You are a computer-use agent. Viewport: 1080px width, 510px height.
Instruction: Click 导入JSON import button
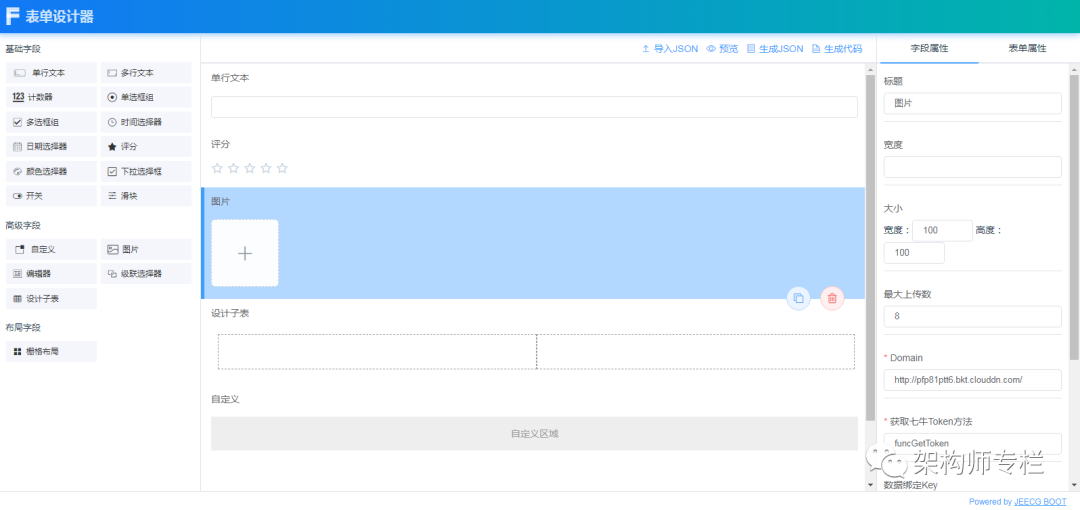tap(669, 49)
